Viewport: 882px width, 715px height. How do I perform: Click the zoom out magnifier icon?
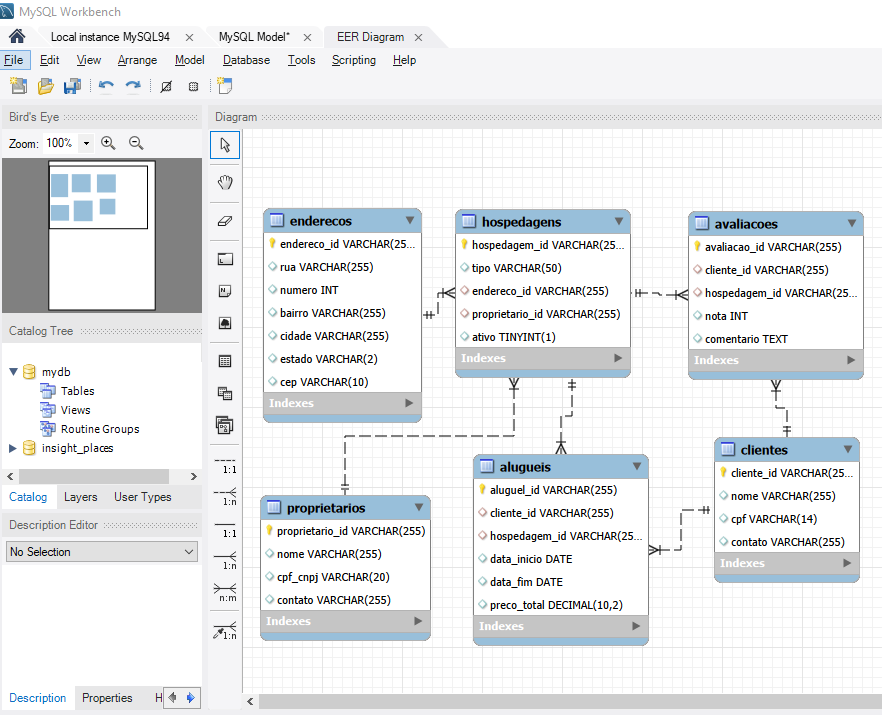click(136, 143)
